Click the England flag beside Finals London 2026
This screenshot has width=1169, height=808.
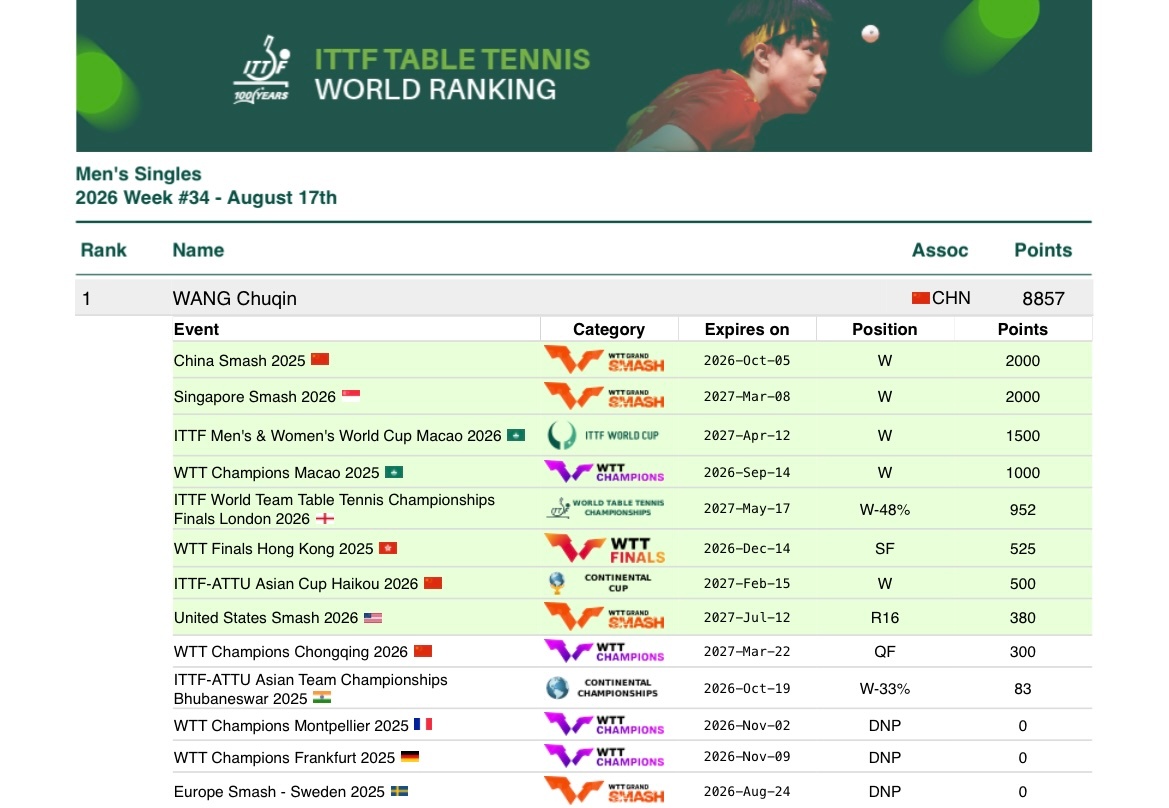(x=324, y=518)
